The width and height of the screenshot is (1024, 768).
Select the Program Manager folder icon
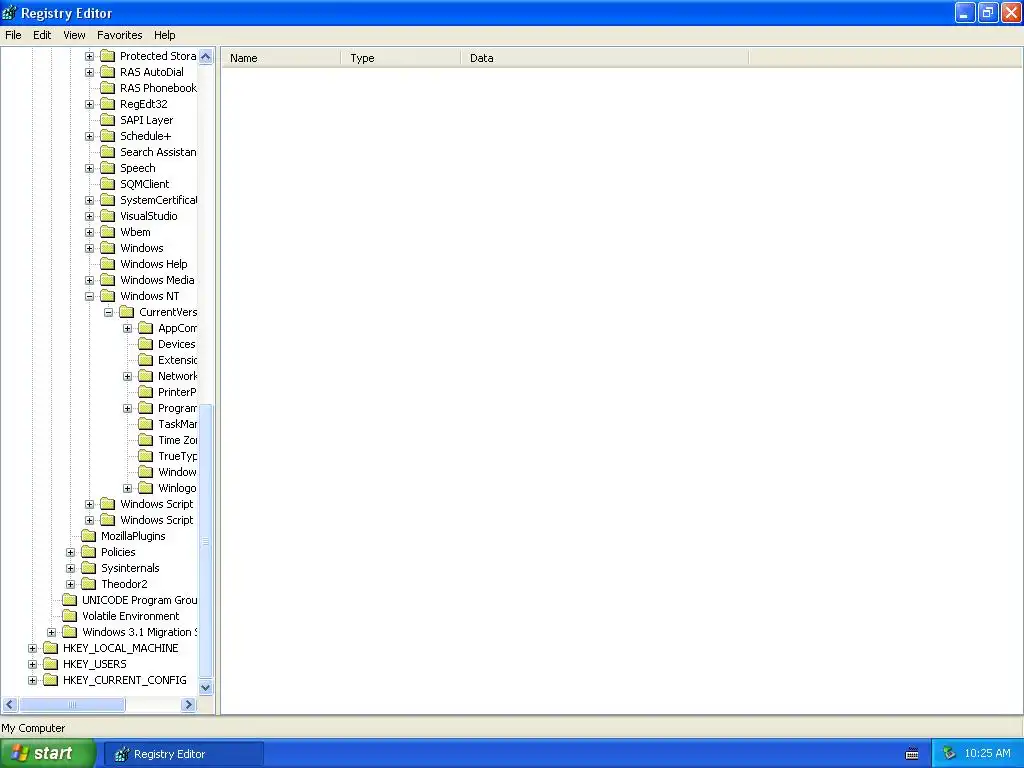[x=146, y=408]
